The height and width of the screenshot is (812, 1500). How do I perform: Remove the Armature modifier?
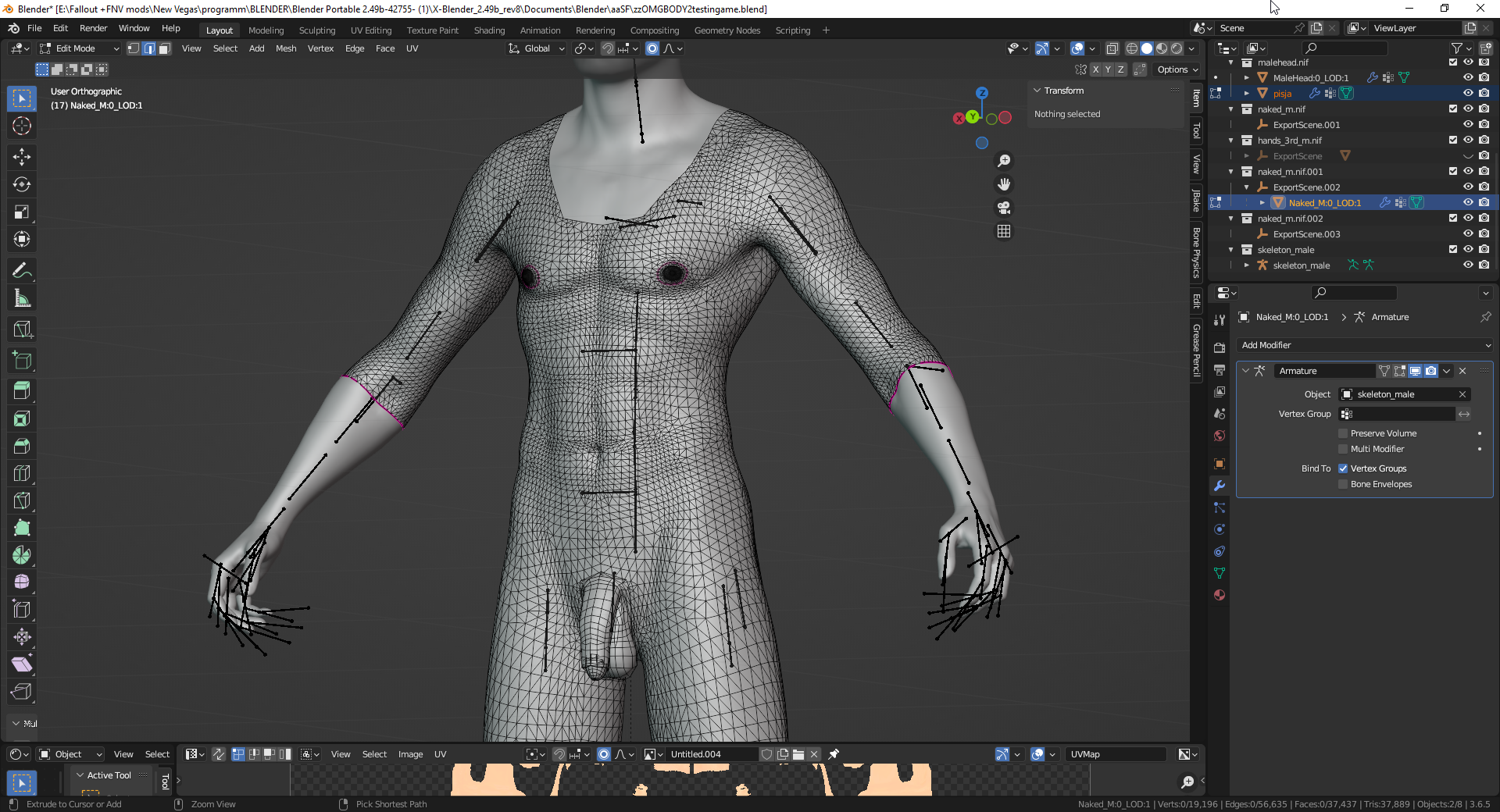tap(1462, 371)
